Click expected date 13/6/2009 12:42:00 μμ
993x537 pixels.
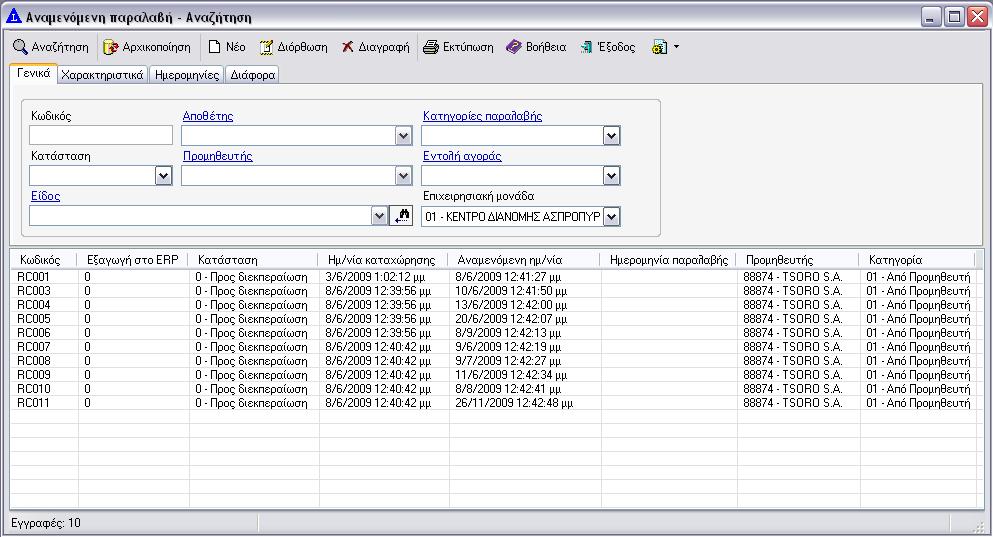point(511,305)
